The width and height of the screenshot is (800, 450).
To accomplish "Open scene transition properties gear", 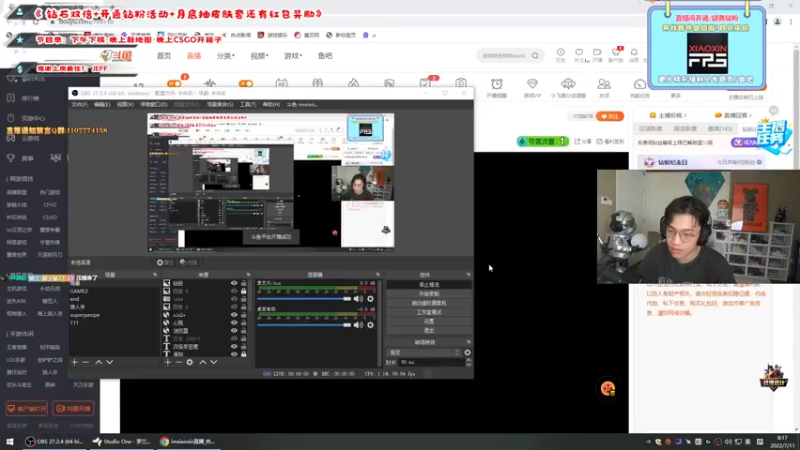I will [x=467, y=353].
